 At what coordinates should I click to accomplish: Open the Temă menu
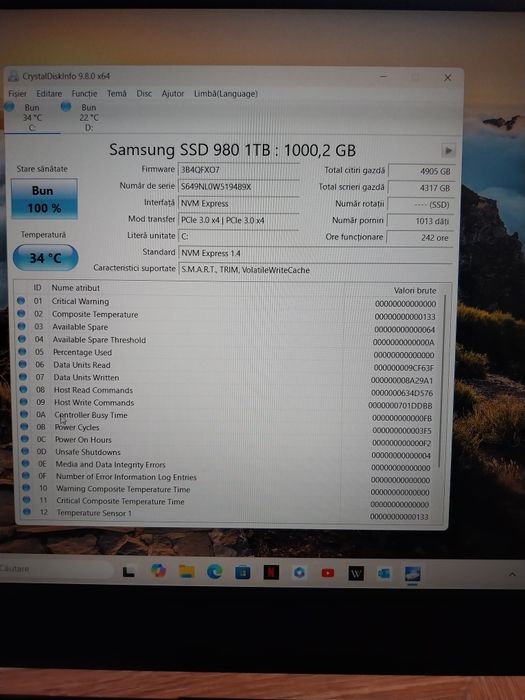pyautogui.click(x=117, y=94)
